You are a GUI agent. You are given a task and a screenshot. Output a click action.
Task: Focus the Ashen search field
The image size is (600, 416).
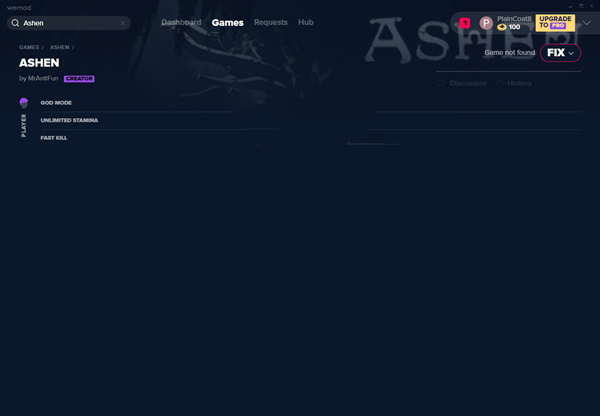point(69,23)
